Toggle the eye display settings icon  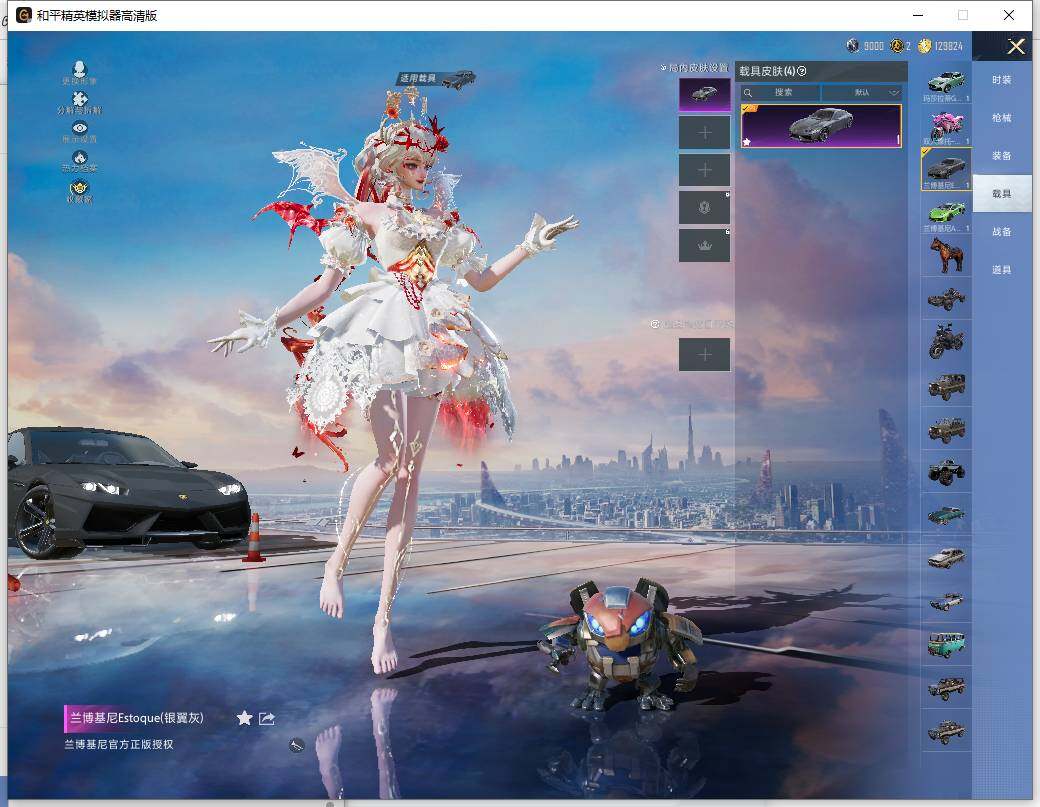tap(80, 128)
